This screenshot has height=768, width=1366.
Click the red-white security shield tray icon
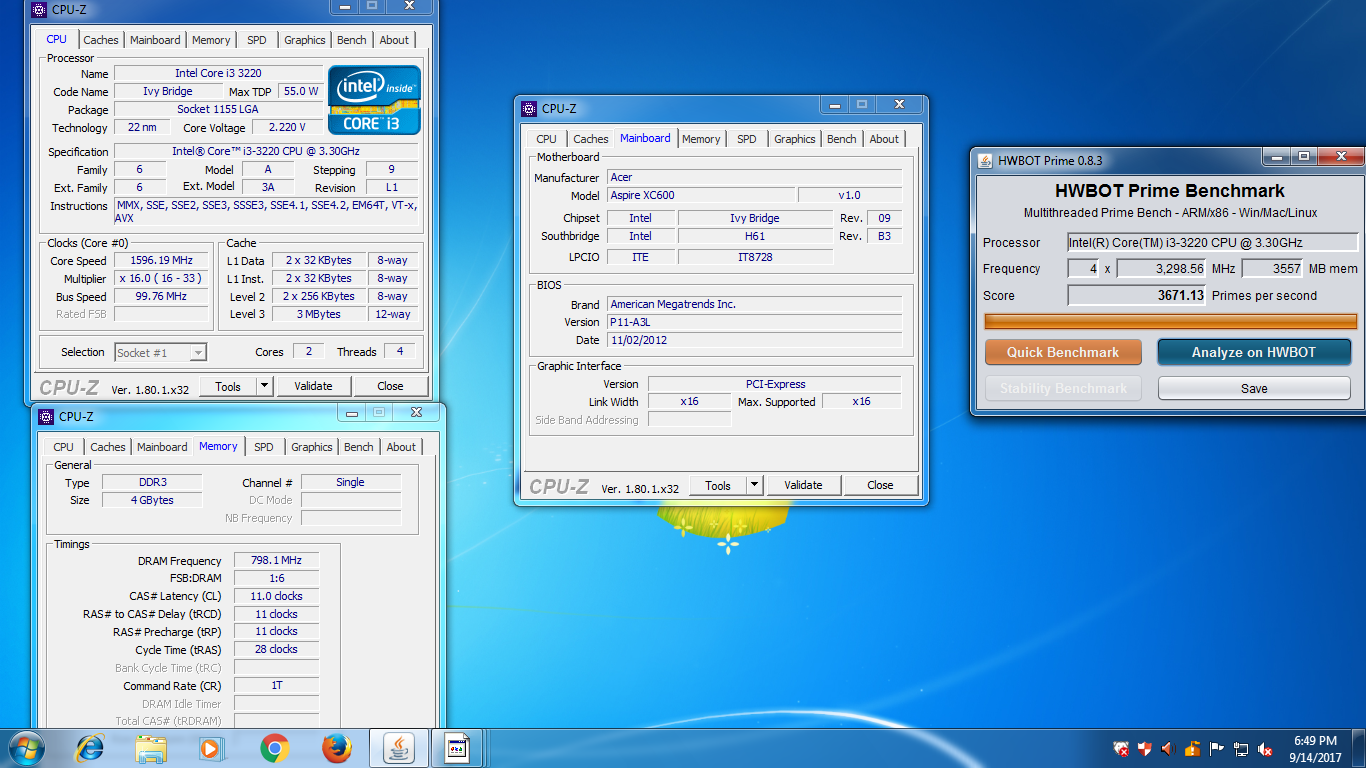(1145, 748)
